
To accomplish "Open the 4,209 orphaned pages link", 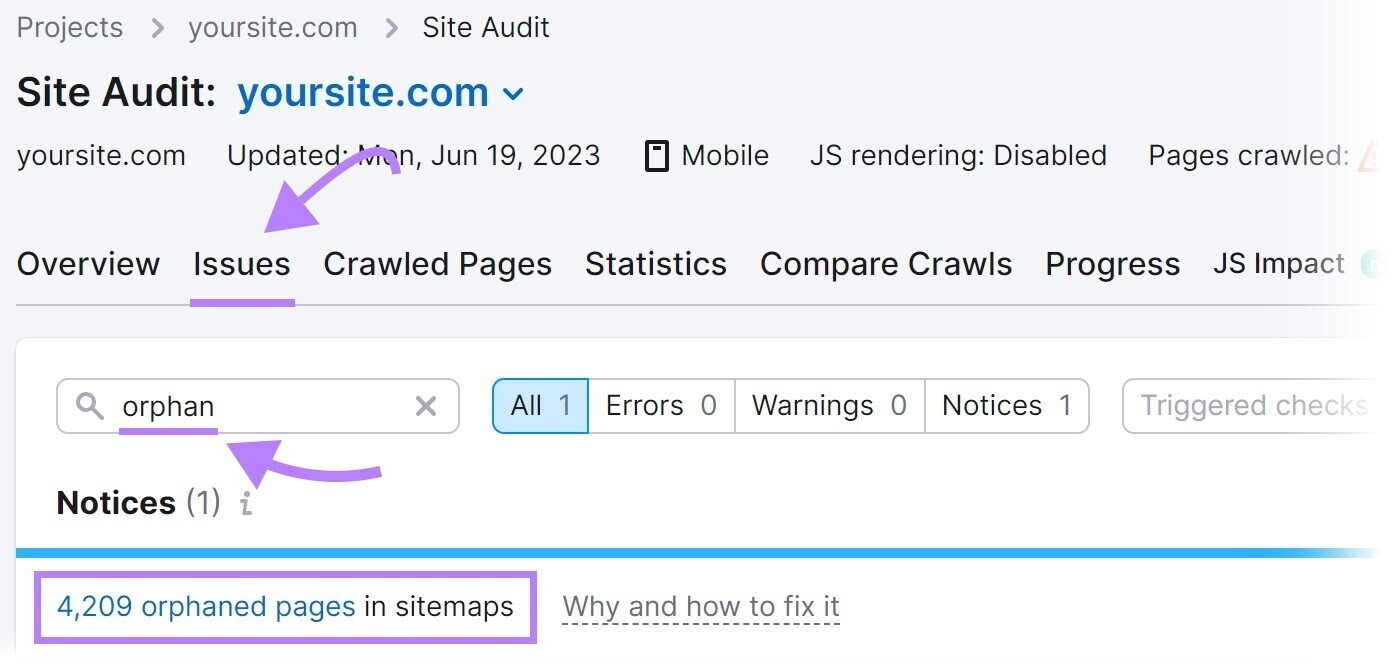I will 207,606.
